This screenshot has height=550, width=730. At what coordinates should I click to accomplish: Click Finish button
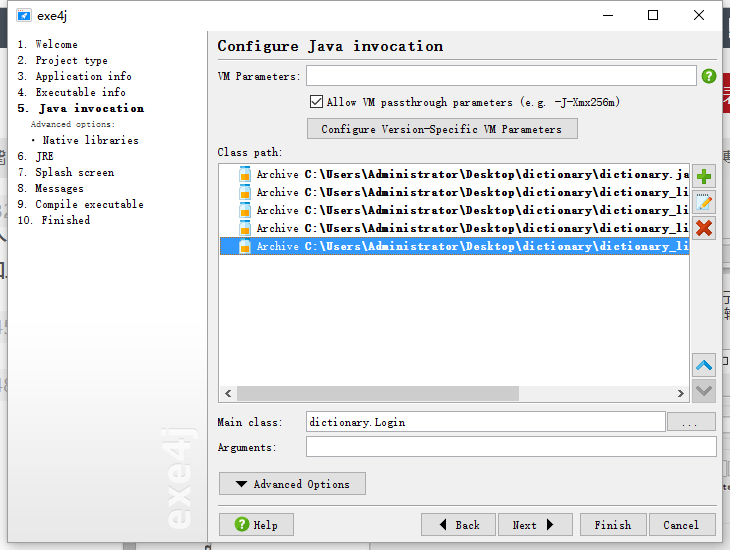point(613,525)
